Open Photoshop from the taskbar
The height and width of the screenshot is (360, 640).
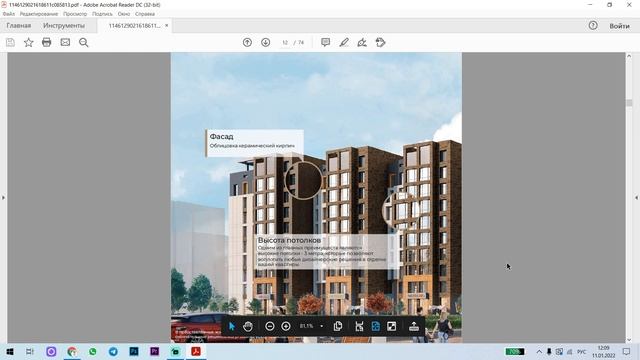coord(134,351)
